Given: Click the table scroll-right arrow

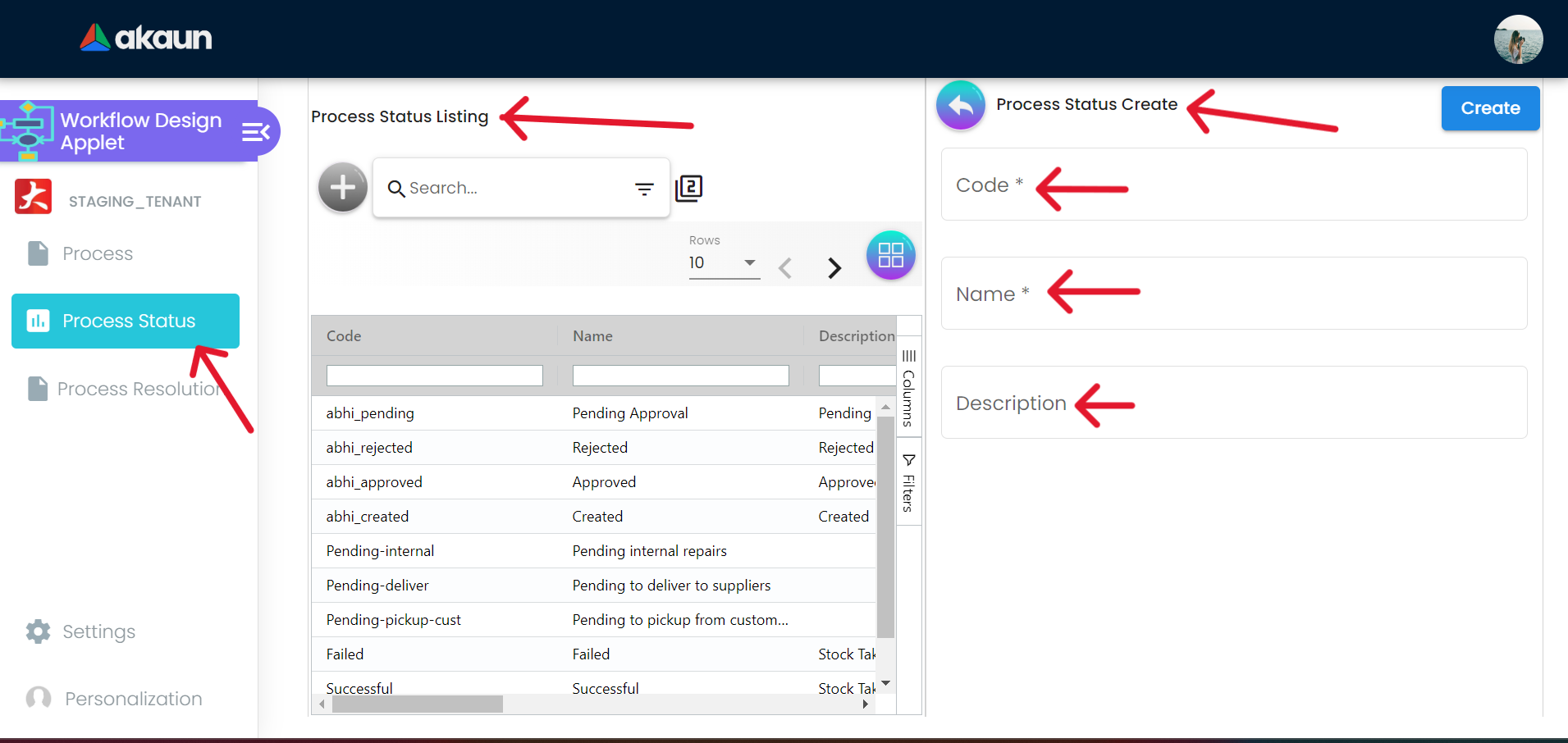Looking at the screenshot, I should (x=865, y=704).
